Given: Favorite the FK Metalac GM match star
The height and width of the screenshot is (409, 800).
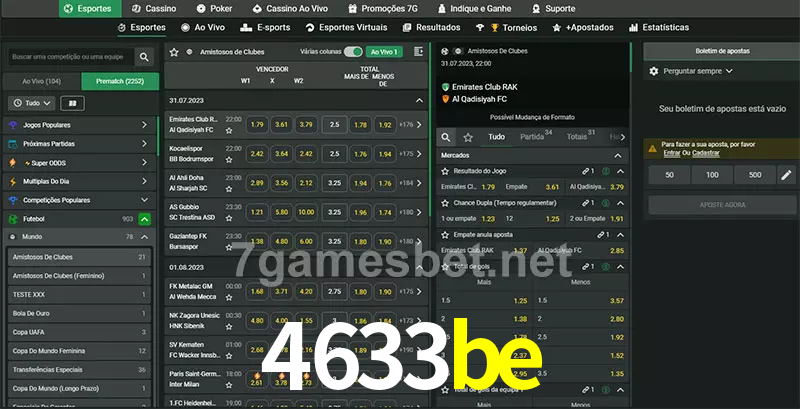Looking at the screenshot, I should coord(229,297).
